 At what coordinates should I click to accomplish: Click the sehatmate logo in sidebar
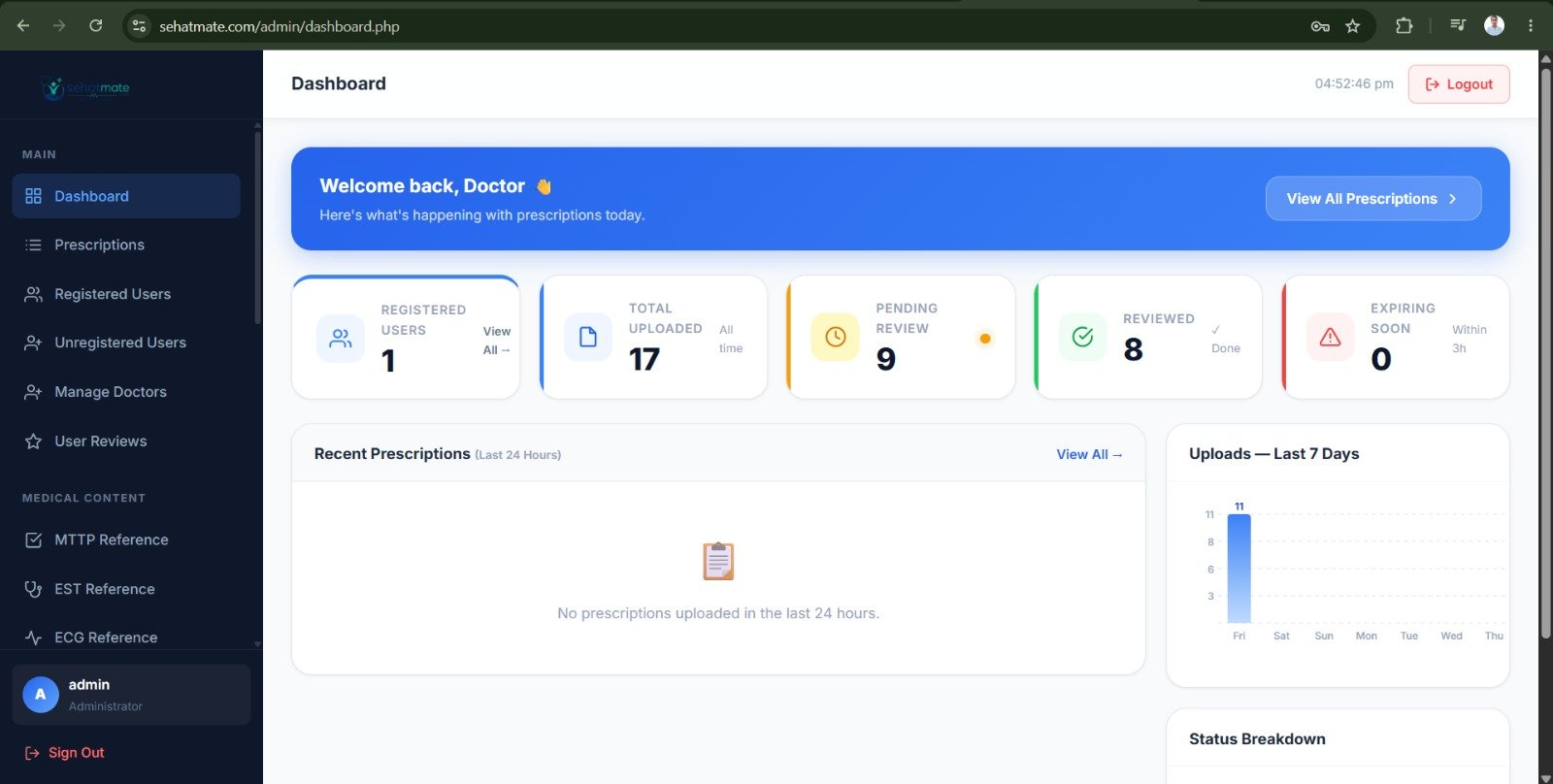tap(85, 88)
